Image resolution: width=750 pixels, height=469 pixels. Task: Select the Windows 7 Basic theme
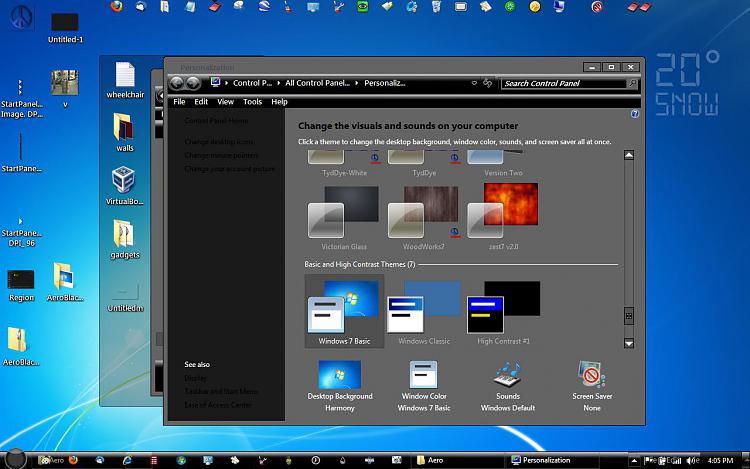coord(344,312)
